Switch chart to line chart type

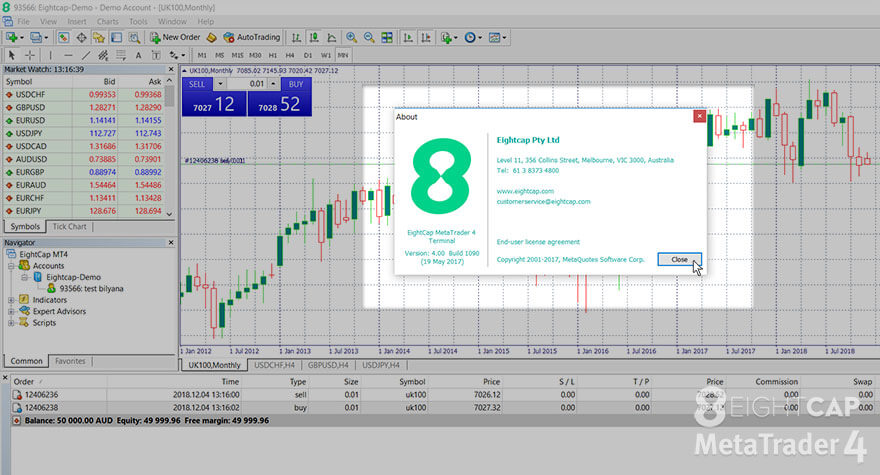[x=332, y=38]
